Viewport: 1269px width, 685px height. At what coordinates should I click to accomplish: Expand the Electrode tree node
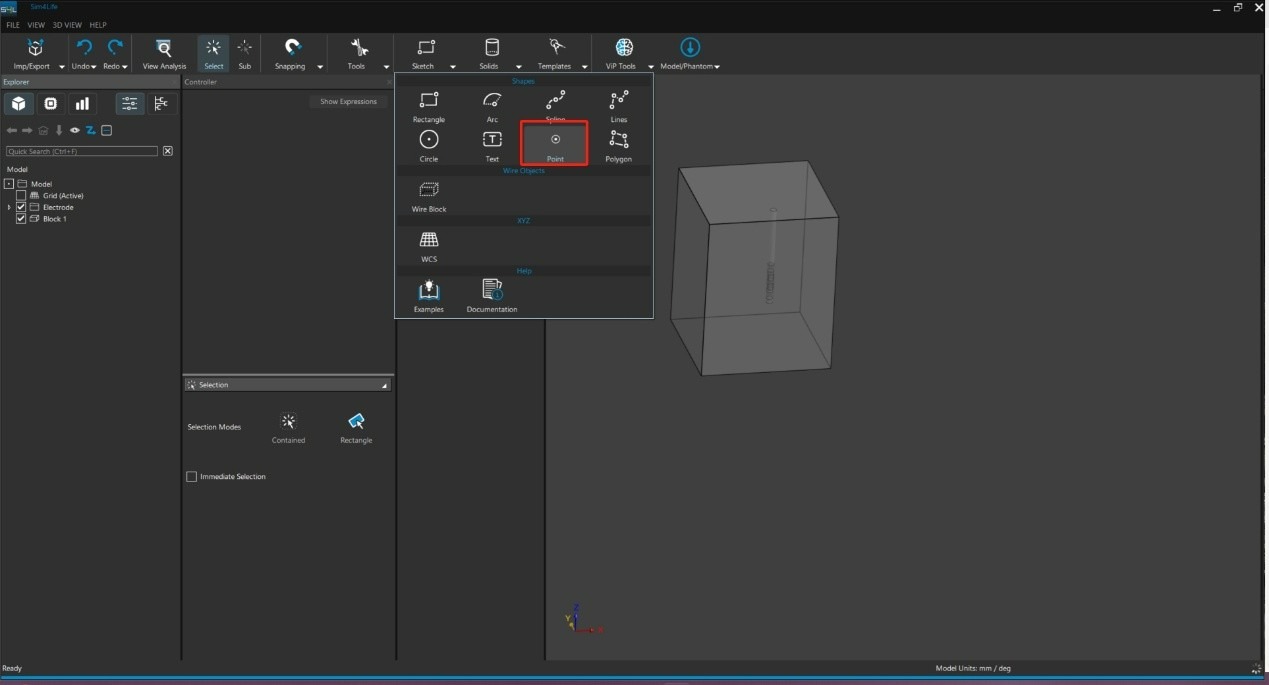[9, 207]
